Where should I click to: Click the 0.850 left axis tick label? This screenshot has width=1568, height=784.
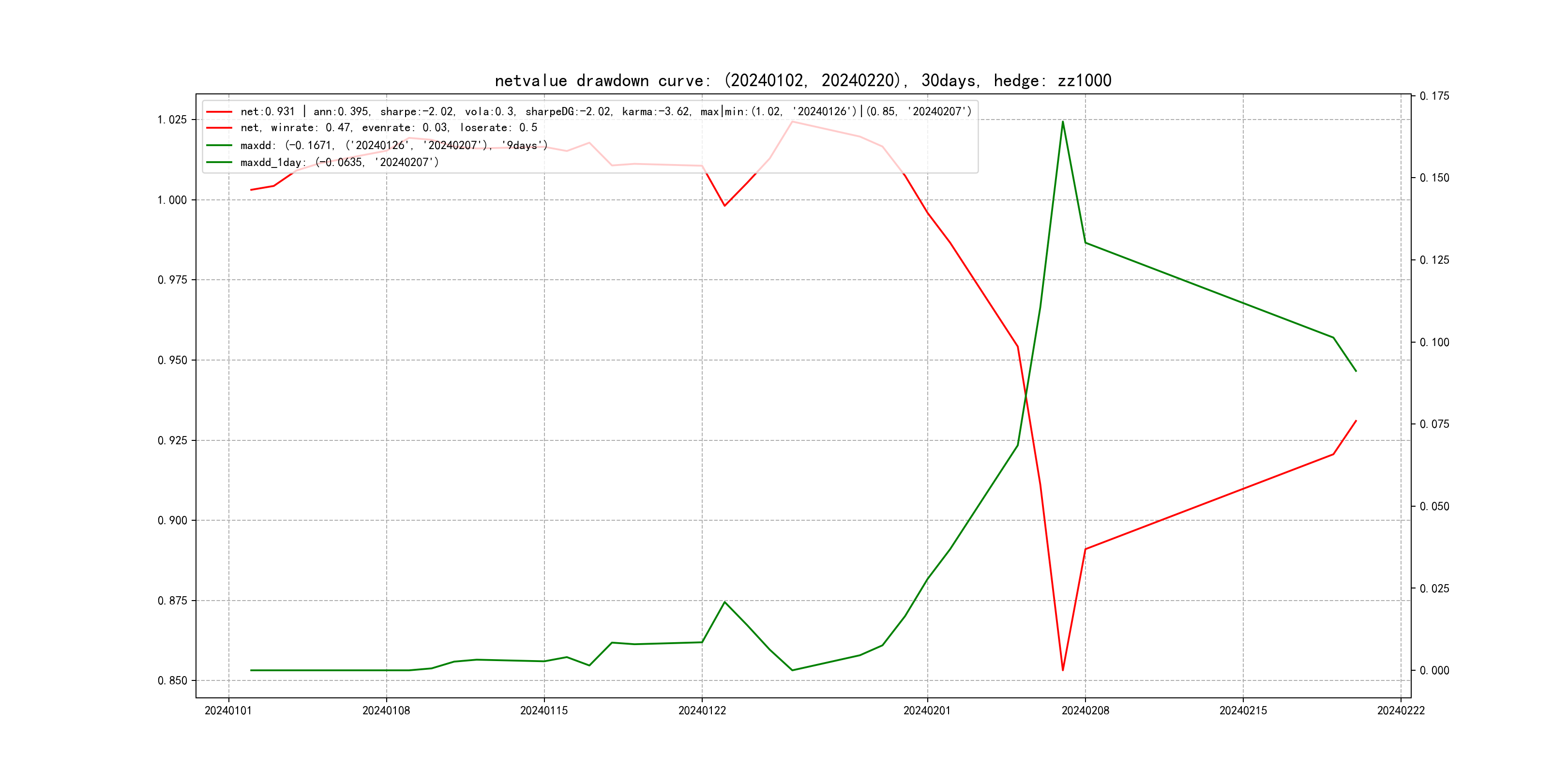[172, 680]
